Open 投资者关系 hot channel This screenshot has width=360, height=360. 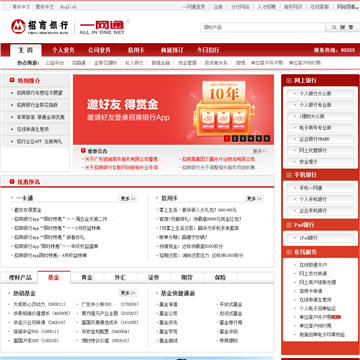pyautogui.click(x=216, y=63)
